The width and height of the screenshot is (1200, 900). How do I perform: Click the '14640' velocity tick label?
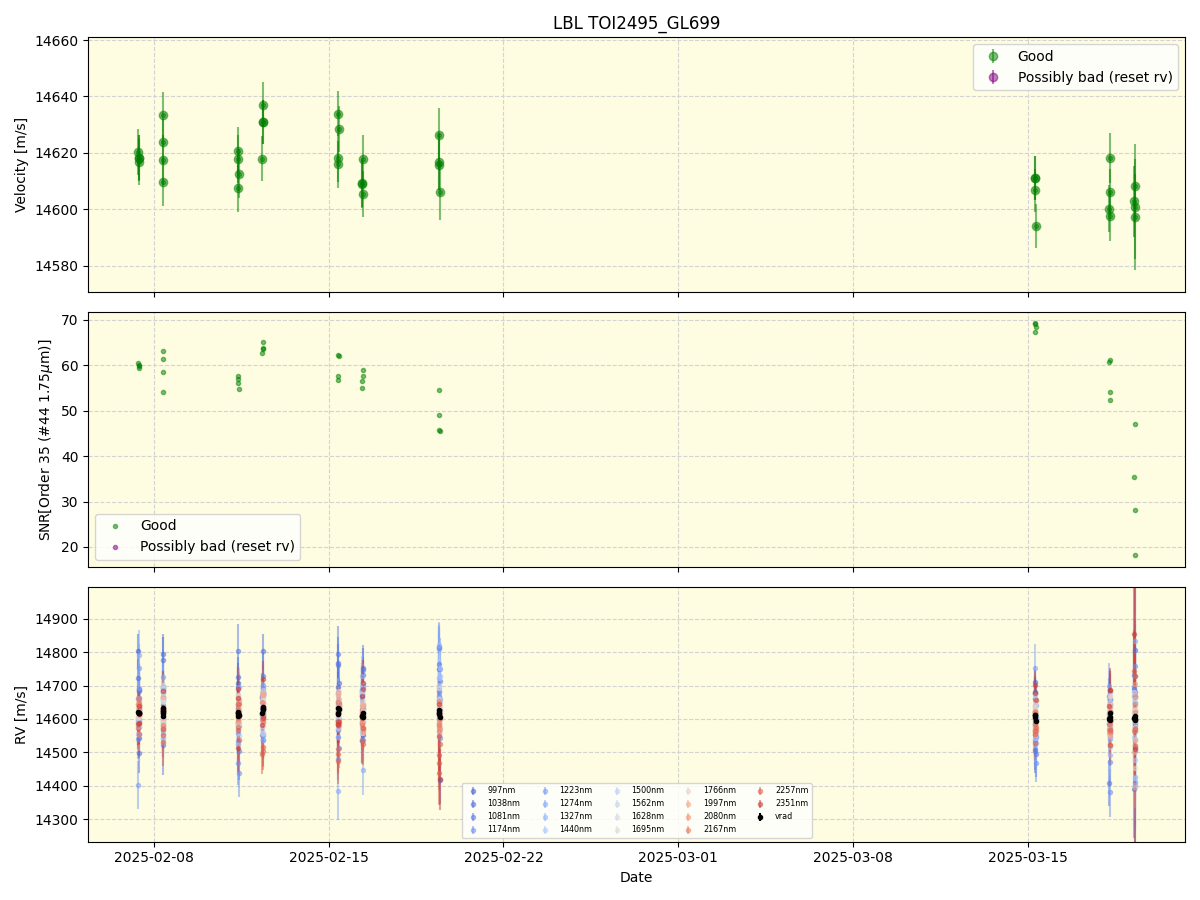click(x=59, y=97)
